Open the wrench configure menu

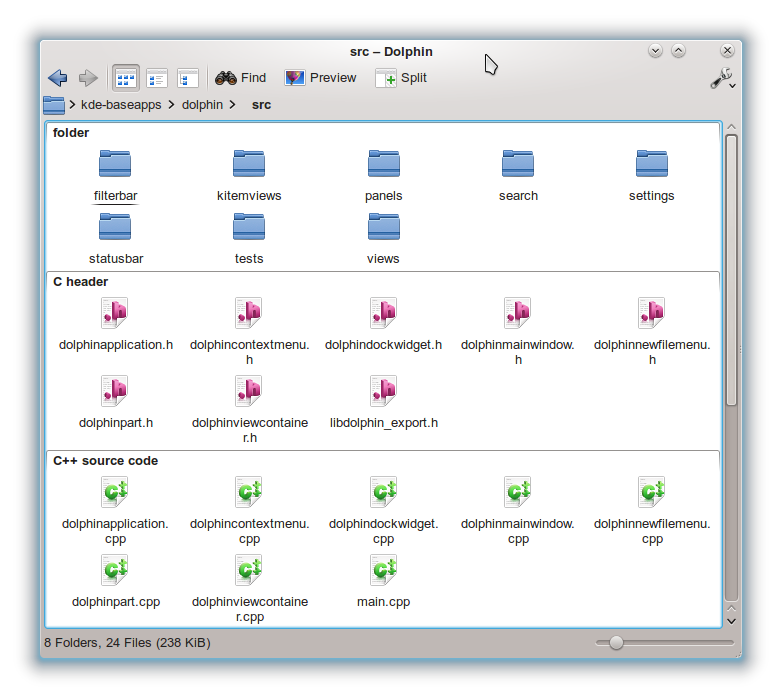tap(723, 78)
